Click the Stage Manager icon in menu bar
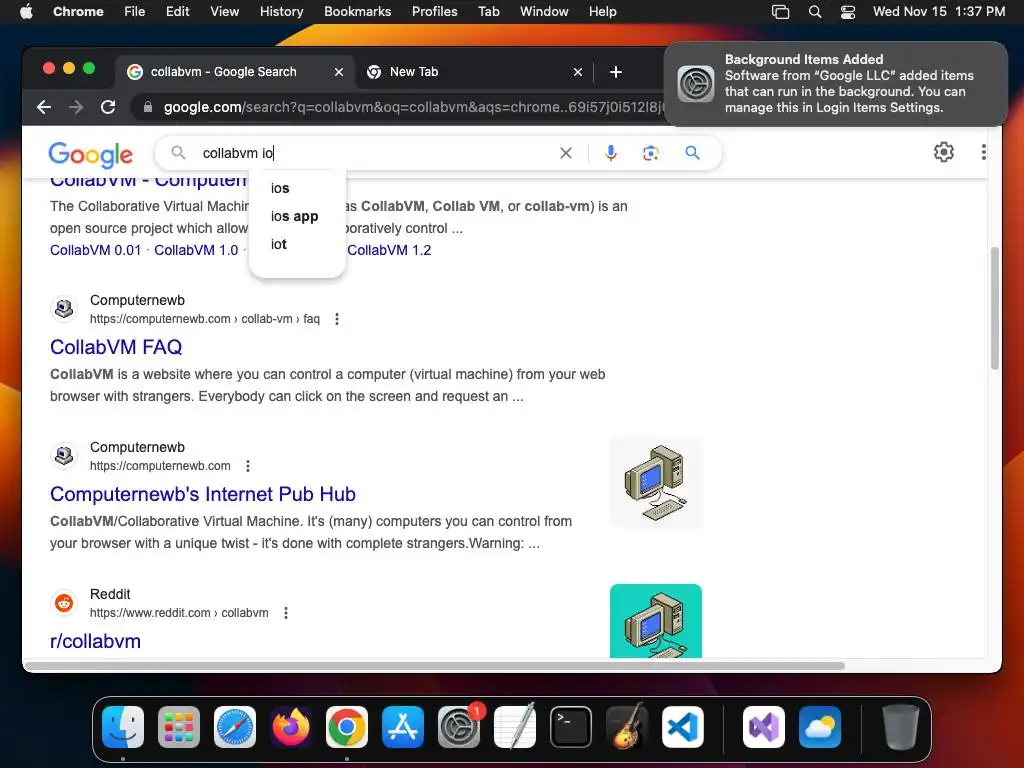The image size is (1024, 768). point(780,12)
